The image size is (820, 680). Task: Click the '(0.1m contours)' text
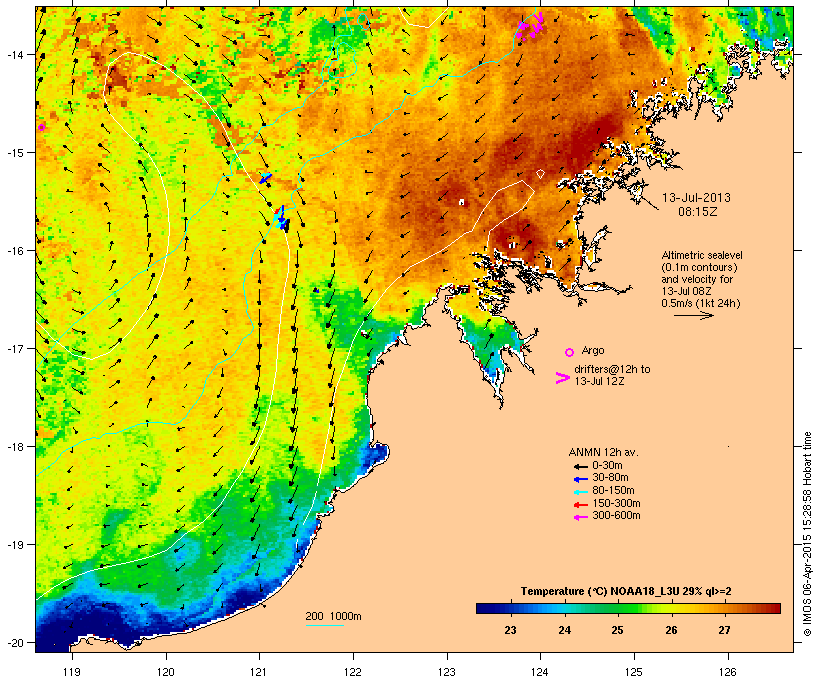(699, 267)
